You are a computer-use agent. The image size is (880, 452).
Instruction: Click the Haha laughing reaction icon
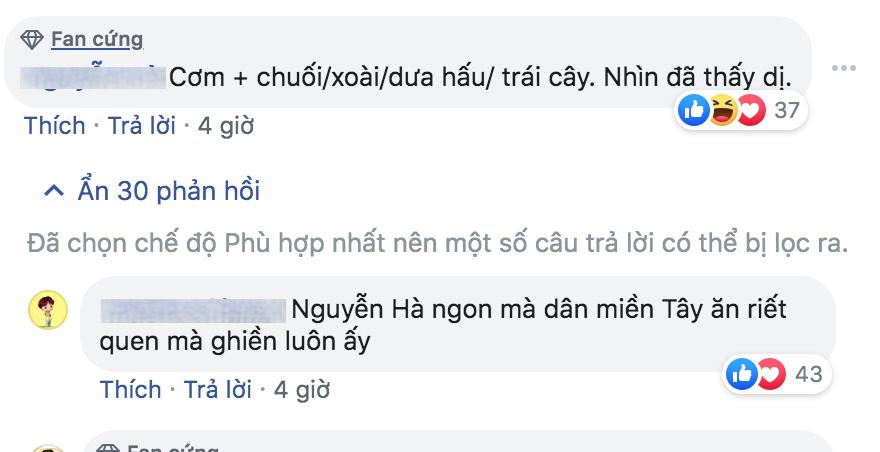click(722, 110)
